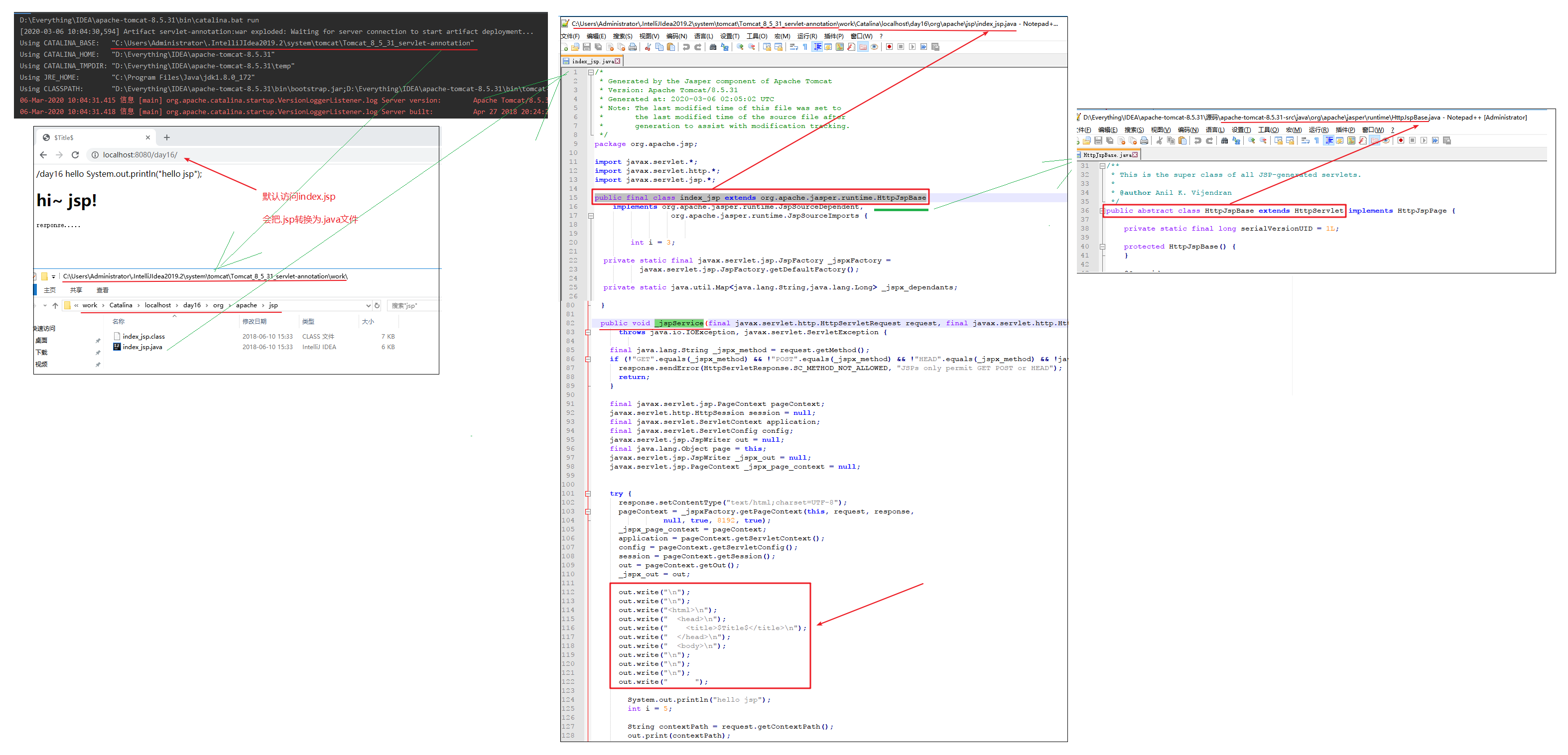Collapse comment fold marker at line 1 in index_jsp.java
1568x755 pixels.
[x=590, y=72]
